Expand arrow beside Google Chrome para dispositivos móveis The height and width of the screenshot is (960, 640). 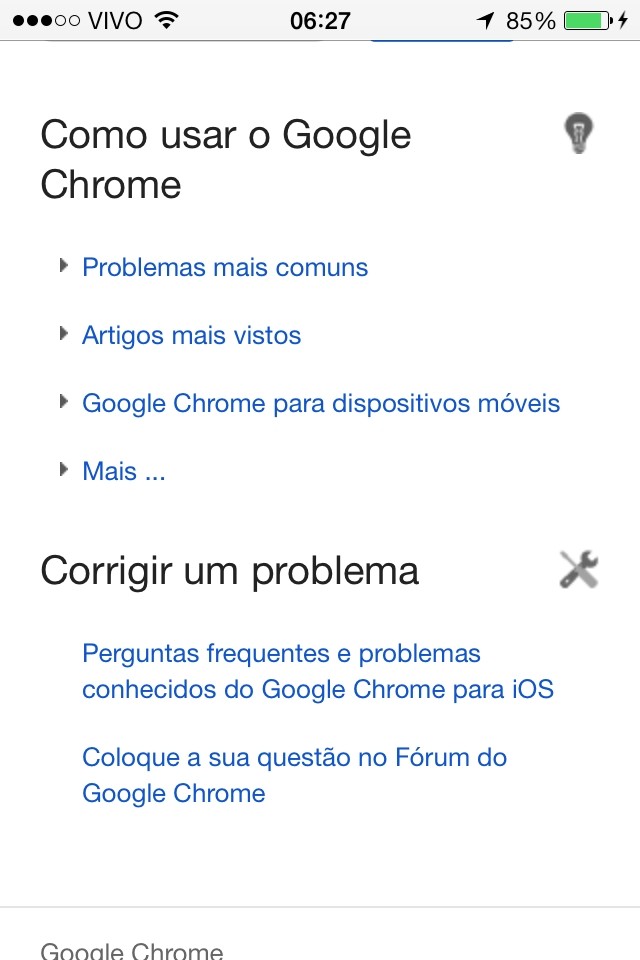click(x=63, y=402)
